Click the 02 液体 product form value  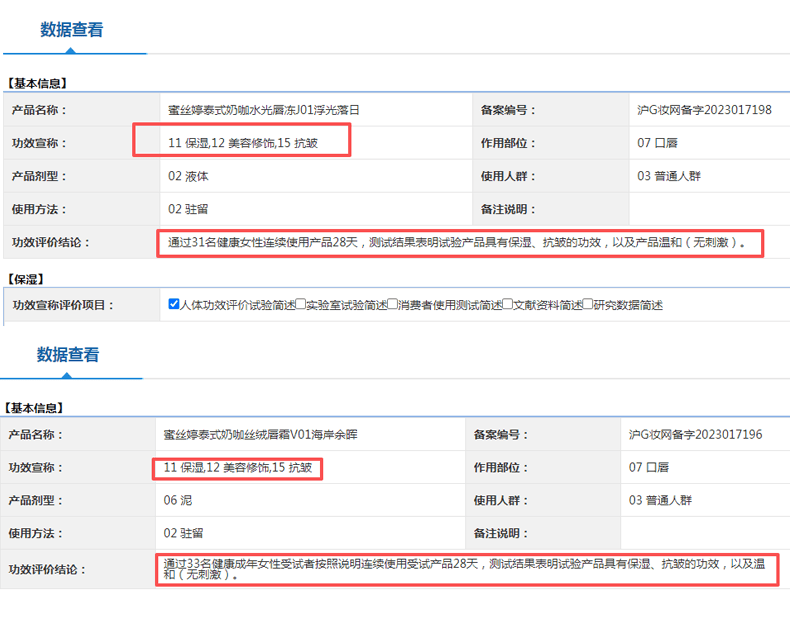click(x=188, y=177)
